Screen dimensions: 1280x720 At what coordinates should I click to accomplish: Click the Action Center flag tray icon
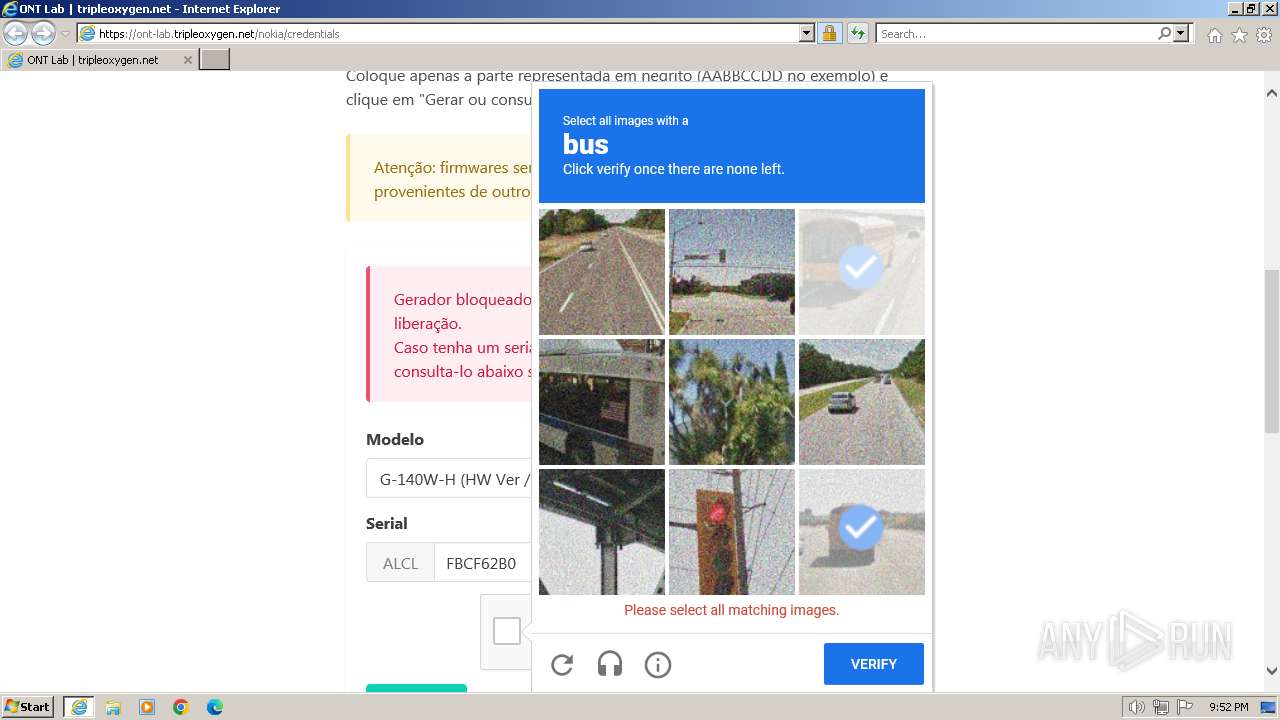coord(1184,707)
